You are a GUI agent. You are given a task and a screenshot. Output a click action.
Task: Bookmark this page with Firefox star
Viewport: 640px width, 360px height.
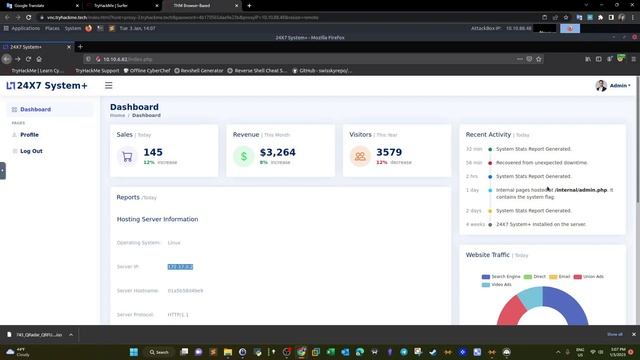[x=539, y=59]
